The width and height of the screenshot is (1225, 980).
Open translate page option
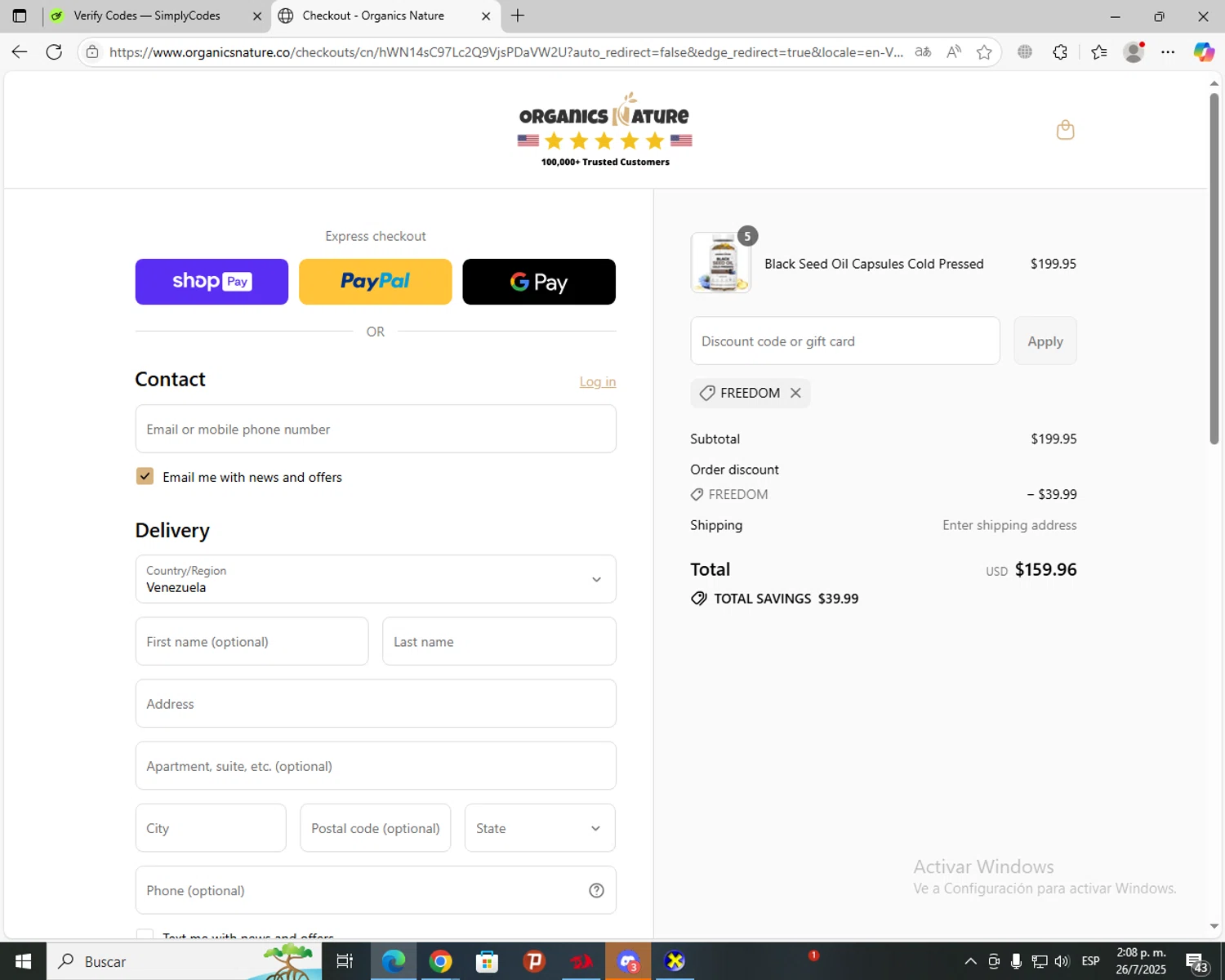tap(923, 52)
